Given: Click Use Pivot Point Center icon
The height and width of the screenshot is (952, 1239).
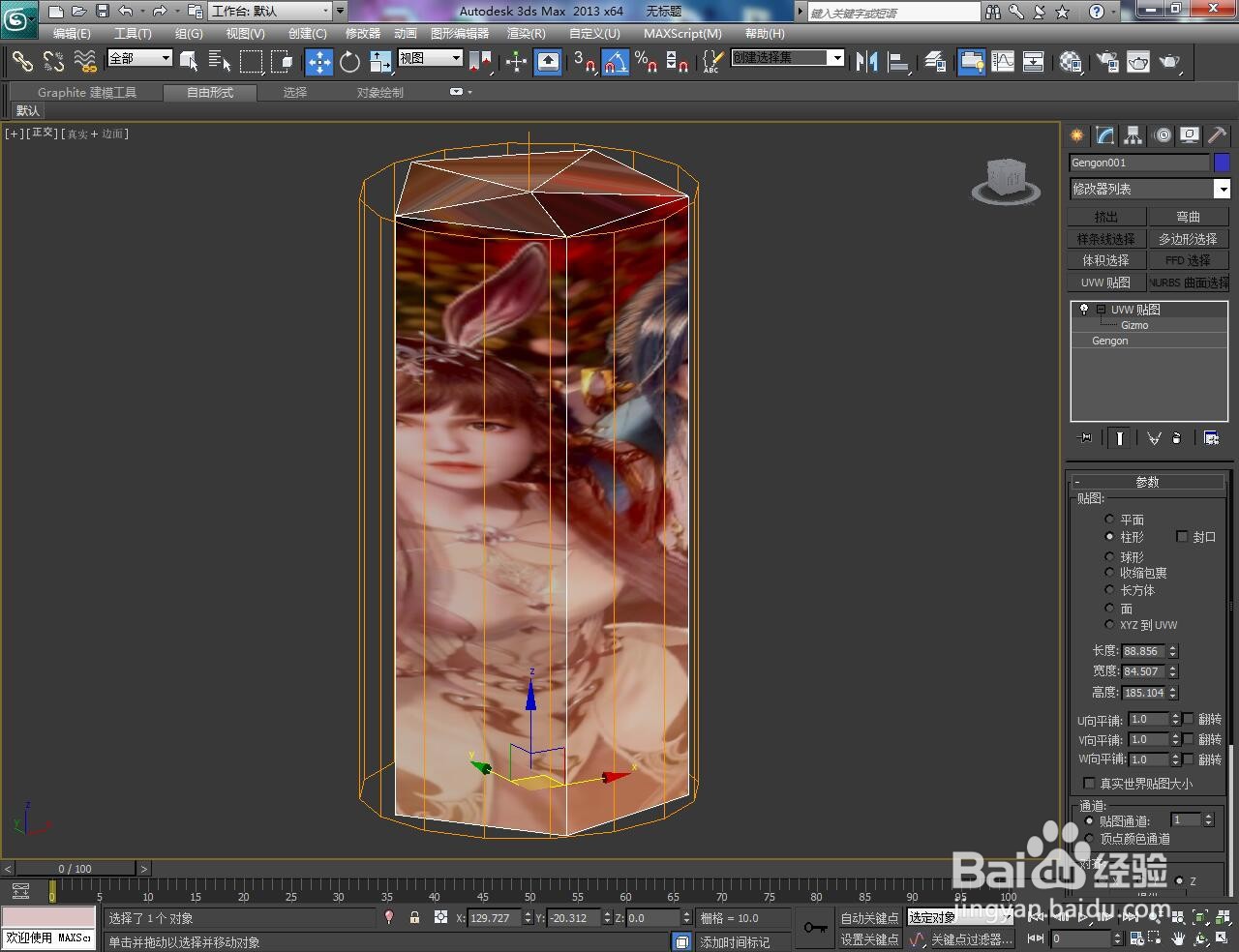Looking at the screenshot, I should 480,62.
